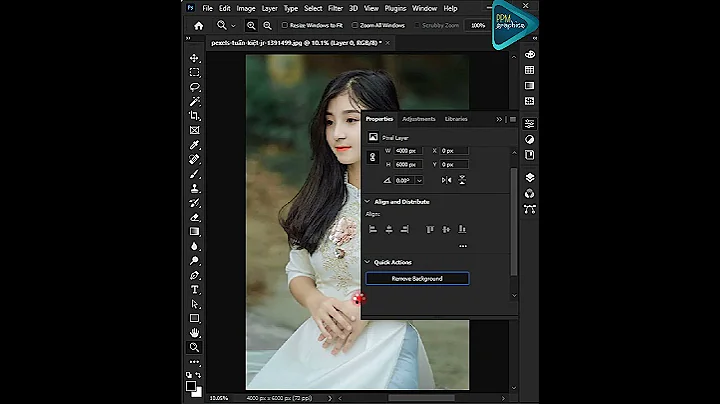Open the Image menu
This screenshot has width=720, height=404.
[246, 8]
